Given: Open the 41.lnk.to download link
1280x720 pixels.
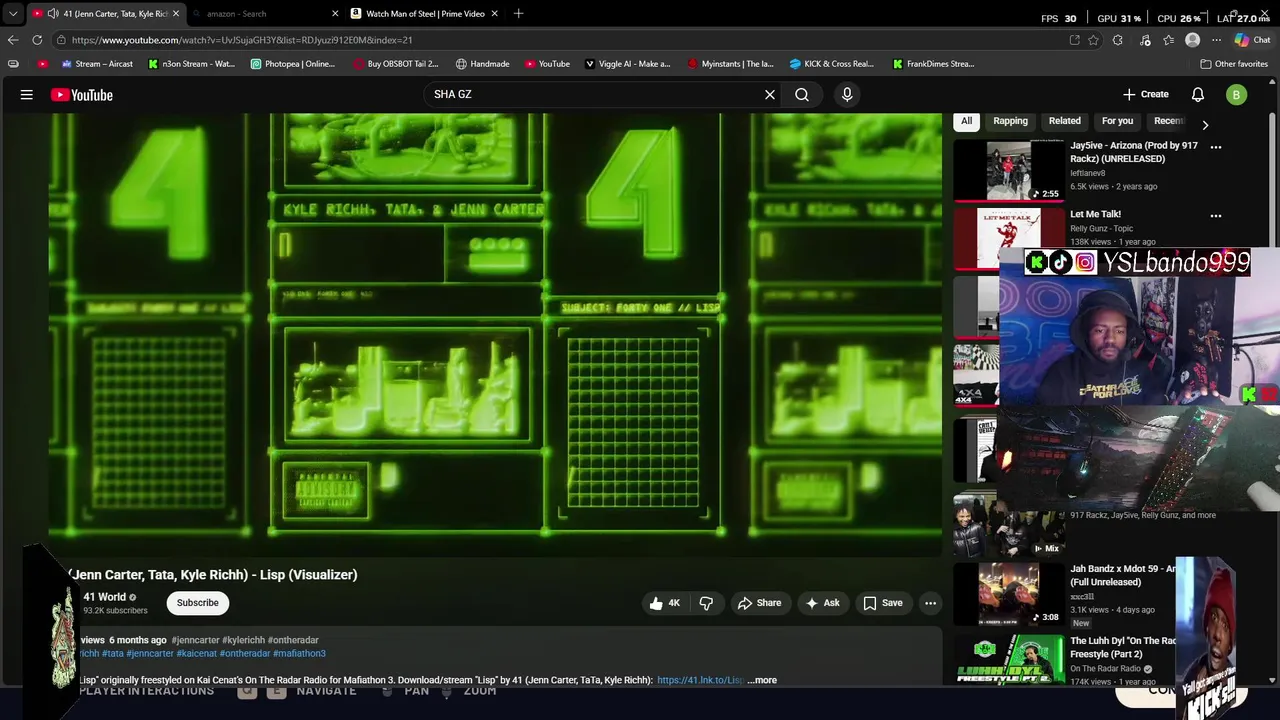Looking at the screenshot, I should pos(700,680).
